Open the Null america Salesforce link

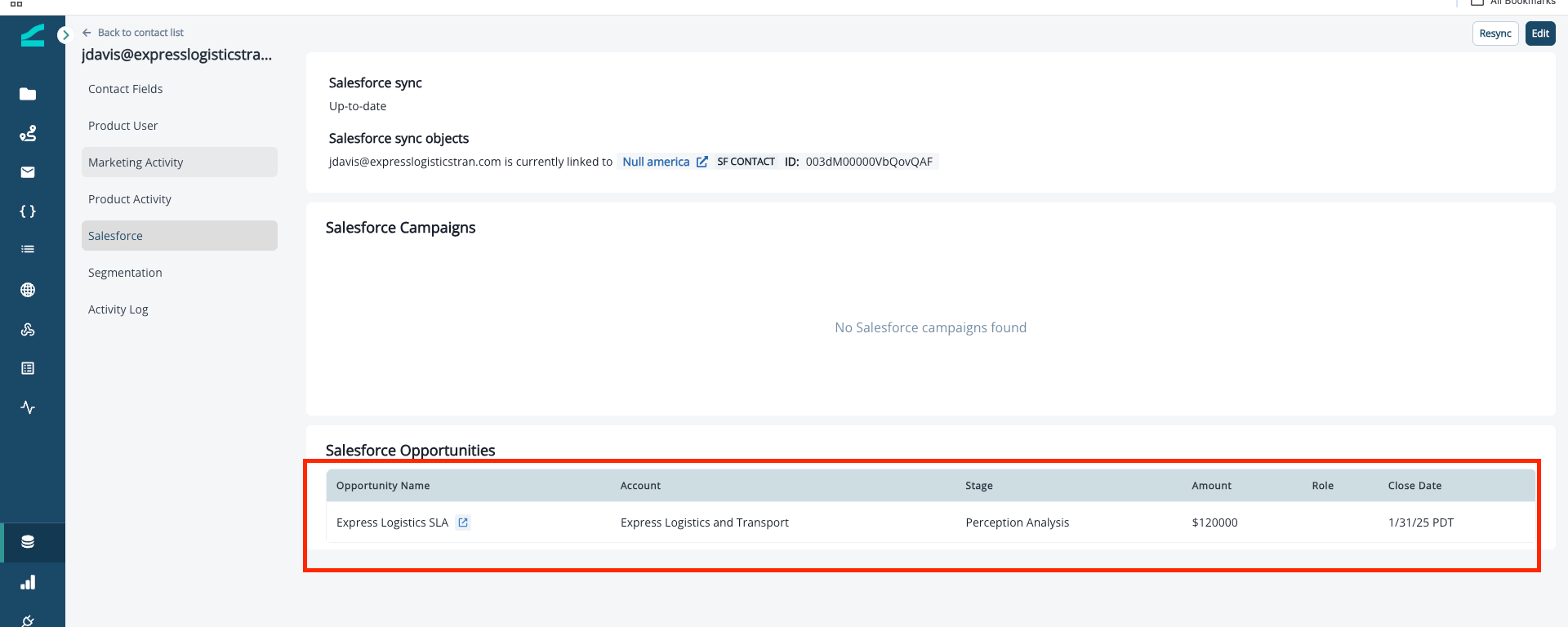coord(656,162)
